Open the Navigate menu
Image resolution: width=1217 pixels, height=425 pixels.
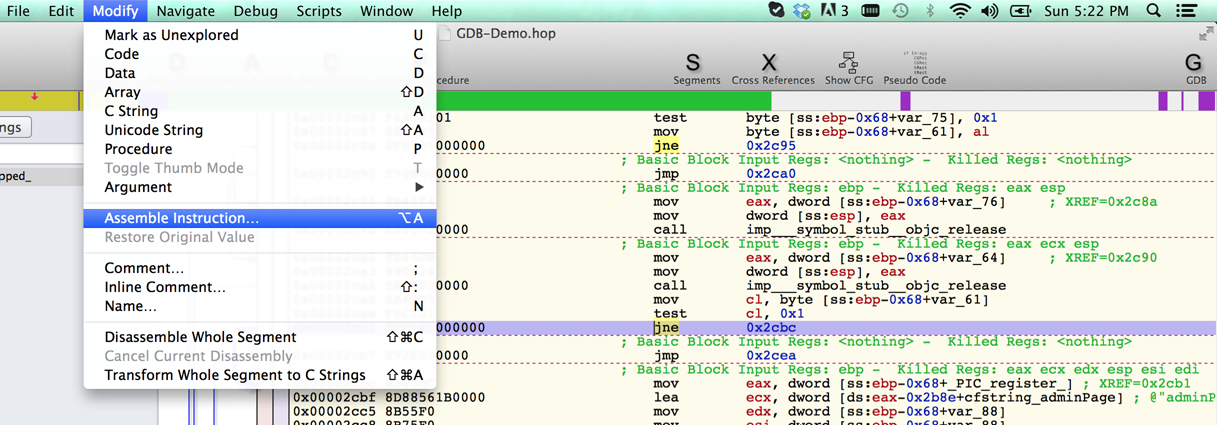click(186, 11)
